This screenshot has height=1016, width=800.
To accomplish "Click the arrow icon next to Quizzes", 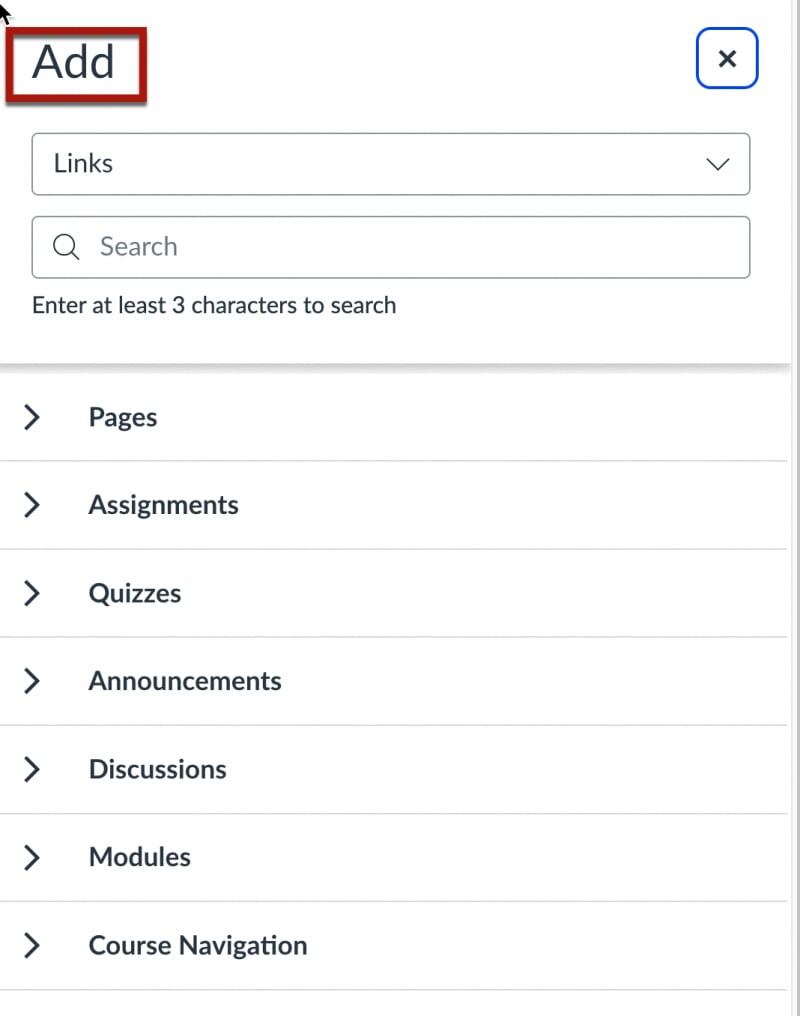I will [32, 594].
